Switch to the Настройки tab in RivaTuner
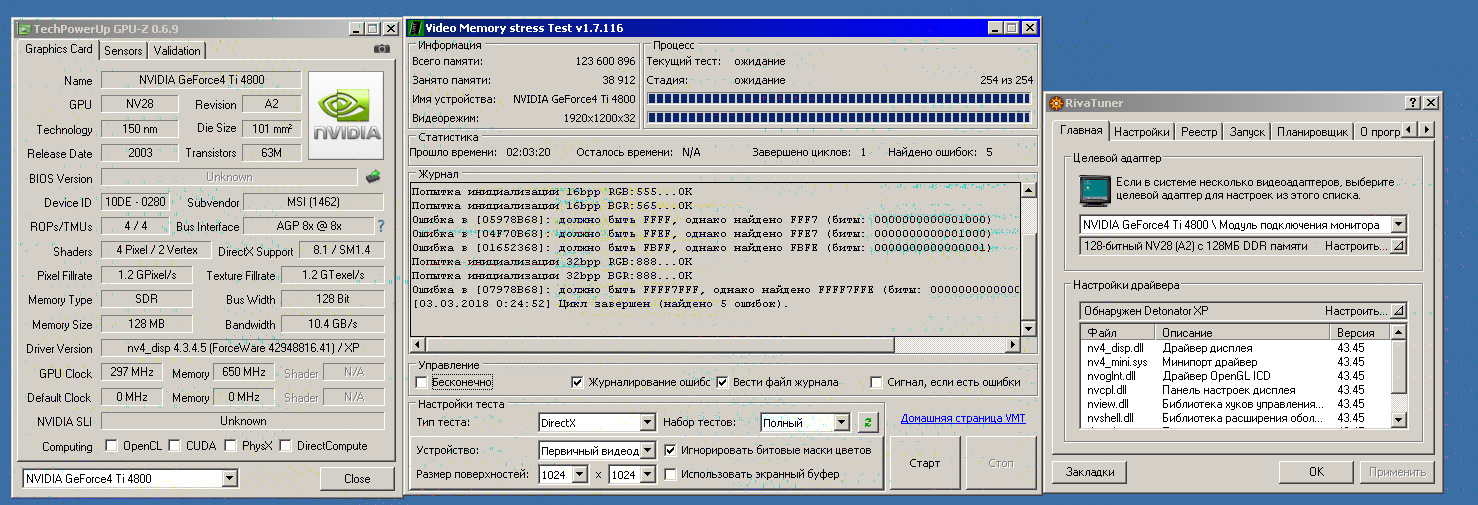Viewport: 1478px width, 505px height. tap(1141, 132)
